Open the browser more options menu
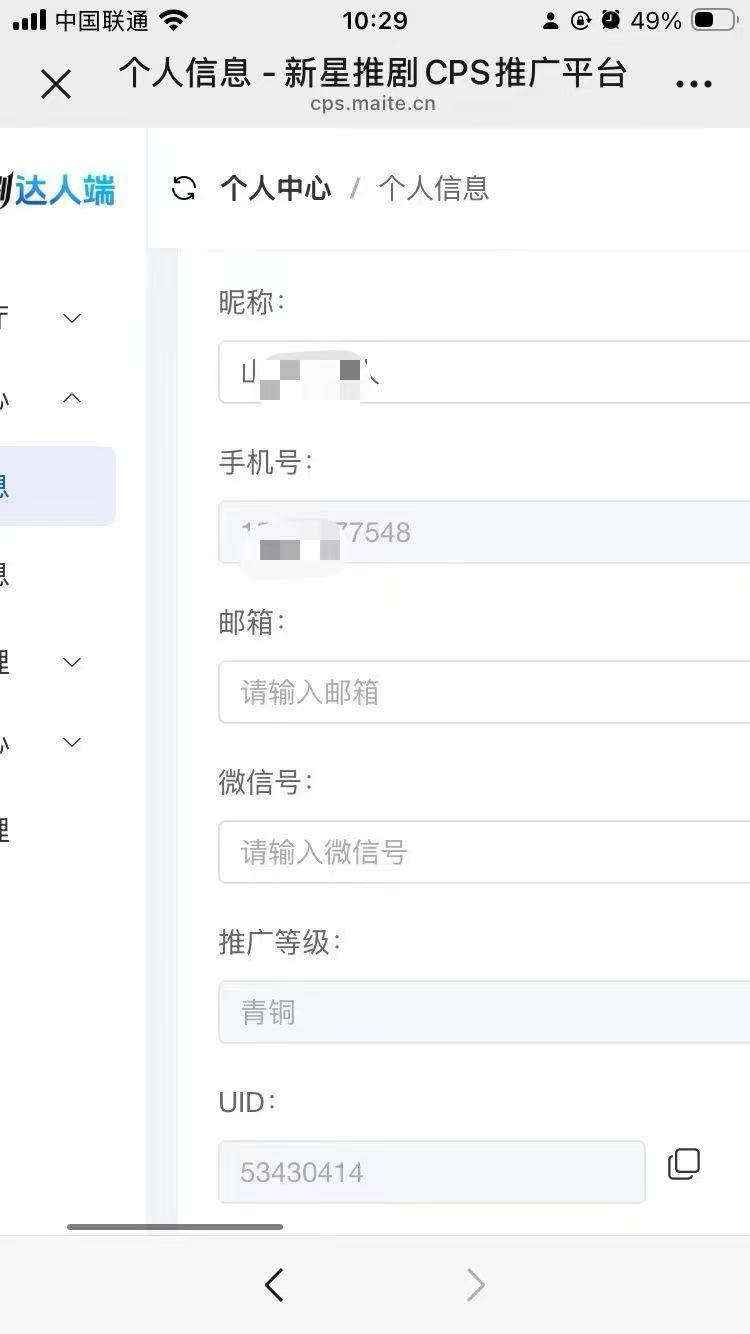750x1334 pixels. pyautogui.click(x=692, y=84)
